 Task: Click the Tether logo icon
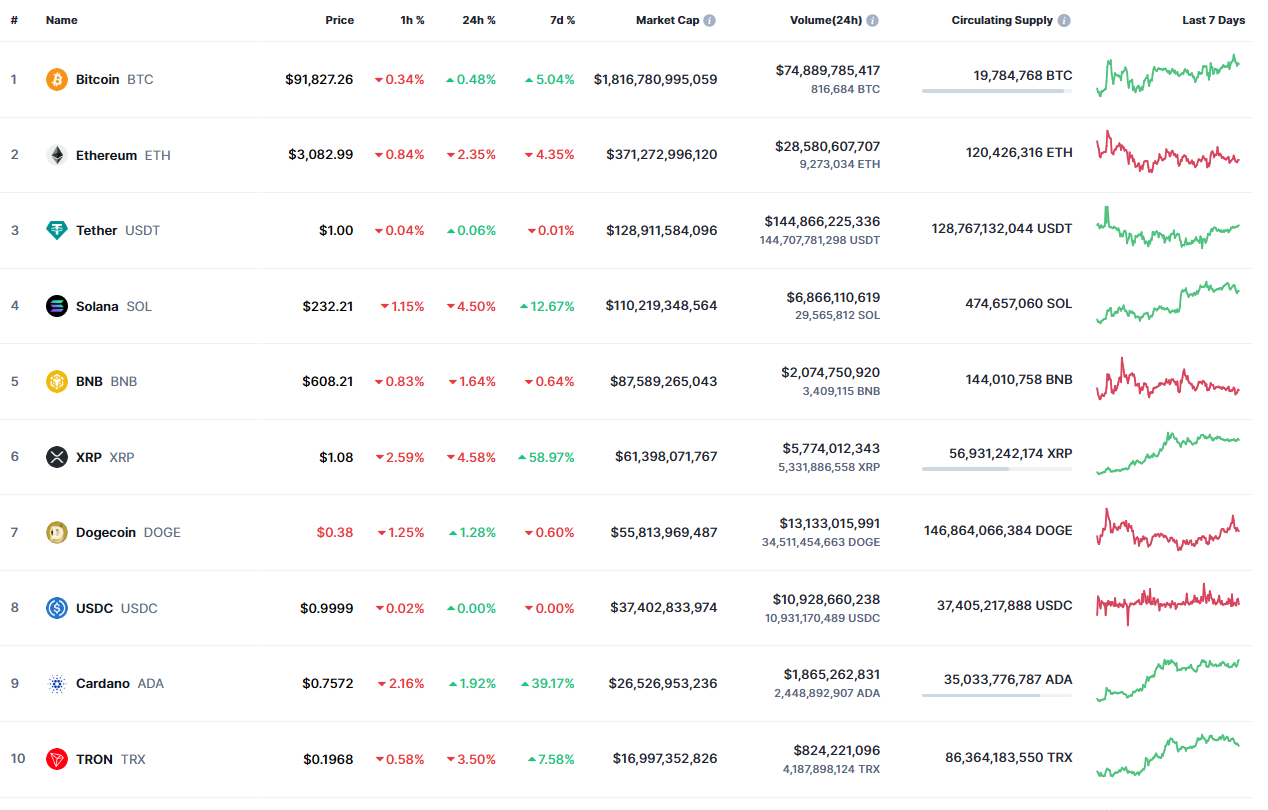pyautogui.click(x=57, y=230)
